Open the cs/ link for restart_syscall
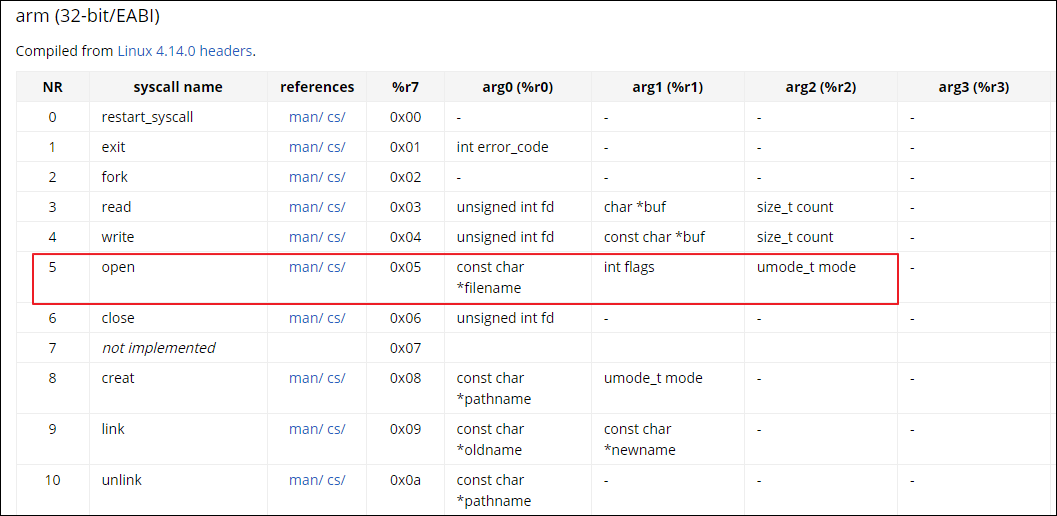Screen dimensions: 1057x516 coord(336,117)
